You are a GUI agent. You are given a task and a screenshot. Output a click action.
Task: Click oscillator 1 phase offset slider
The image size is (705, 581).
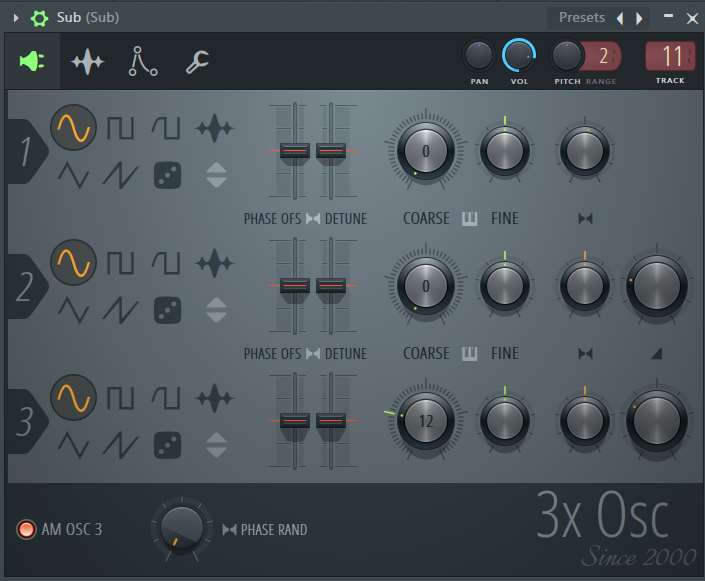click(295, 151)
